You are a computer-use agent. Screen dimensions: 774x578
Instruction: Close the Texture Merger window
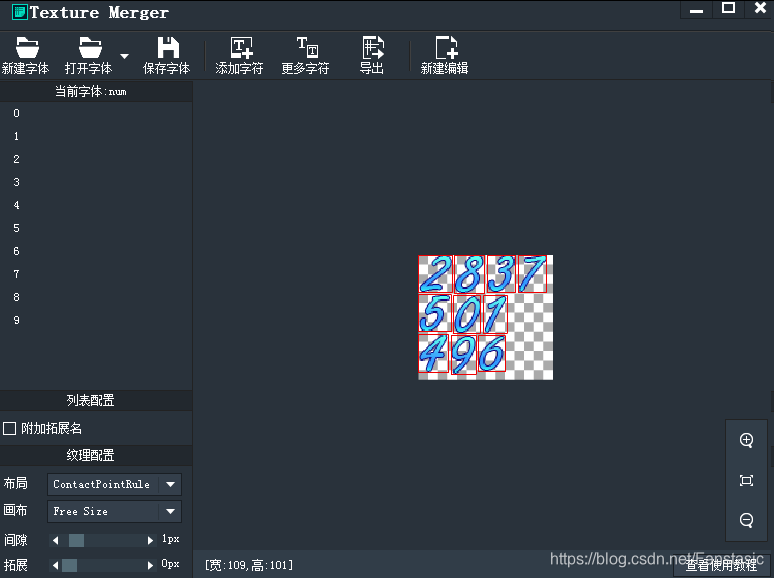[x=760, y=8]
